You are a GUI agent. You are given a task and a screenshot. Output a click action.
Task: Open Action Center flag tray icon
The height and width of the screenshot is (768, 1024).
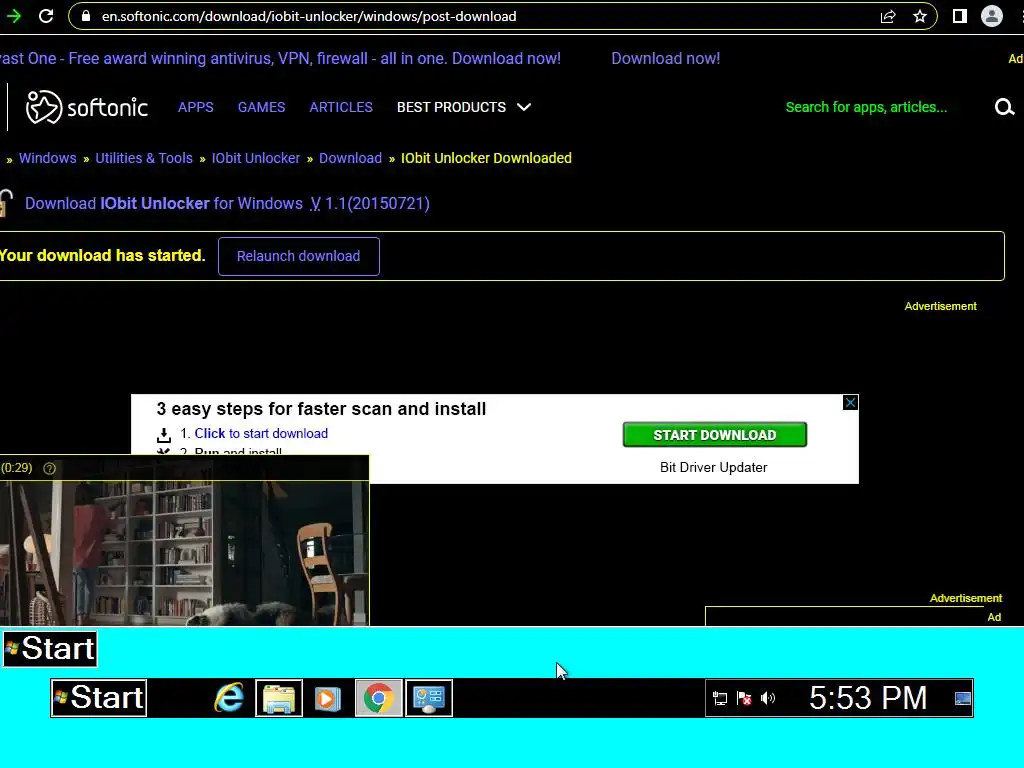(x=744, y=698)
